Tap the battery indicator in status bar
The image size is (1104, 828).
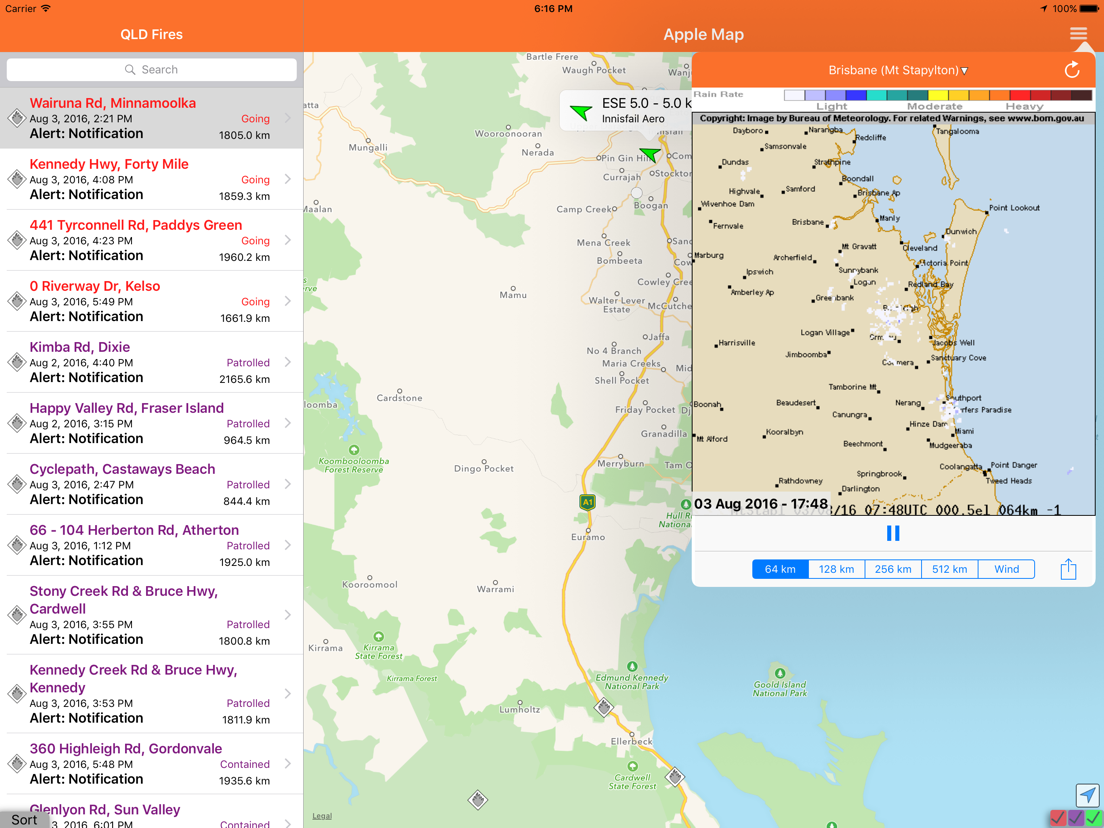1089,8
